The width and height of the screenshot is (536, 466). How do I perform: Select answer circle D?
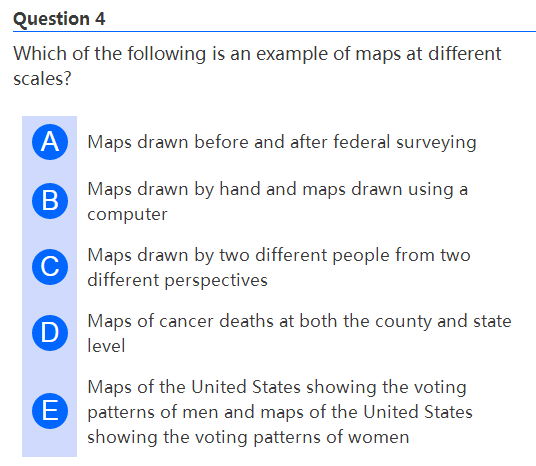point(50,333)
